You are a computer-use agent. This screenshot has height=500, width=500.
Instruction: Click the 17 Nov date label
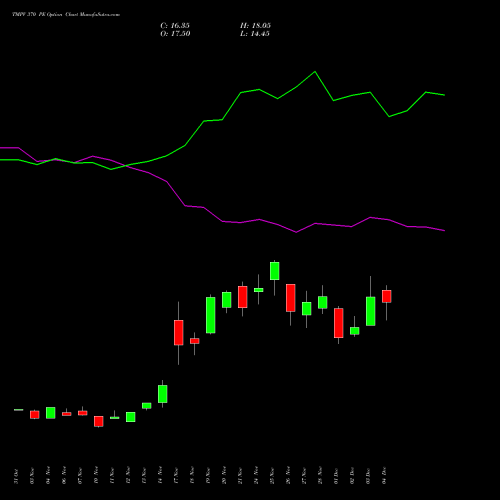176,476
